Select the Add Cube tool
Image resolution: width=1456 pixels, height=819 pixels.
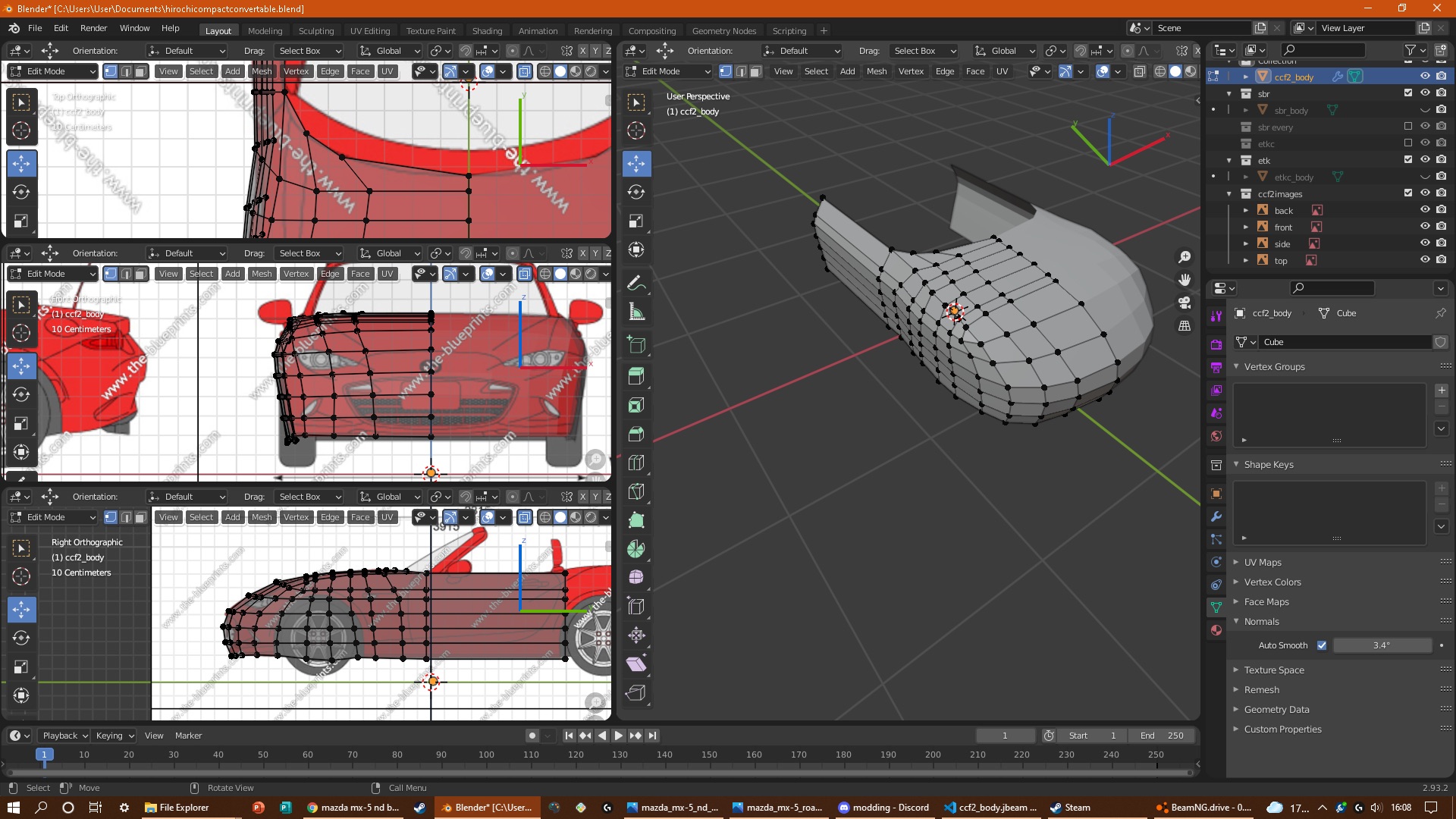click(x=637, y=345)
